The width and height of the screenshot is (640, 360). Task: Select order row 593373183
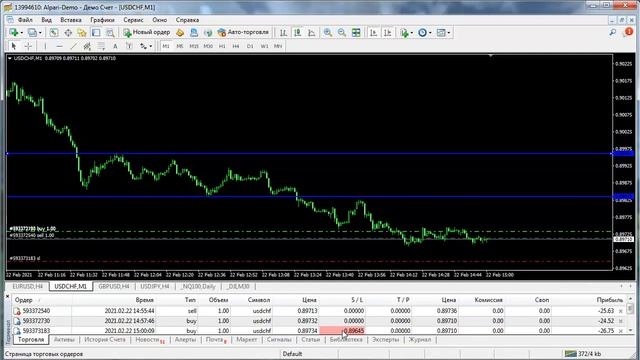click(318, 331)
